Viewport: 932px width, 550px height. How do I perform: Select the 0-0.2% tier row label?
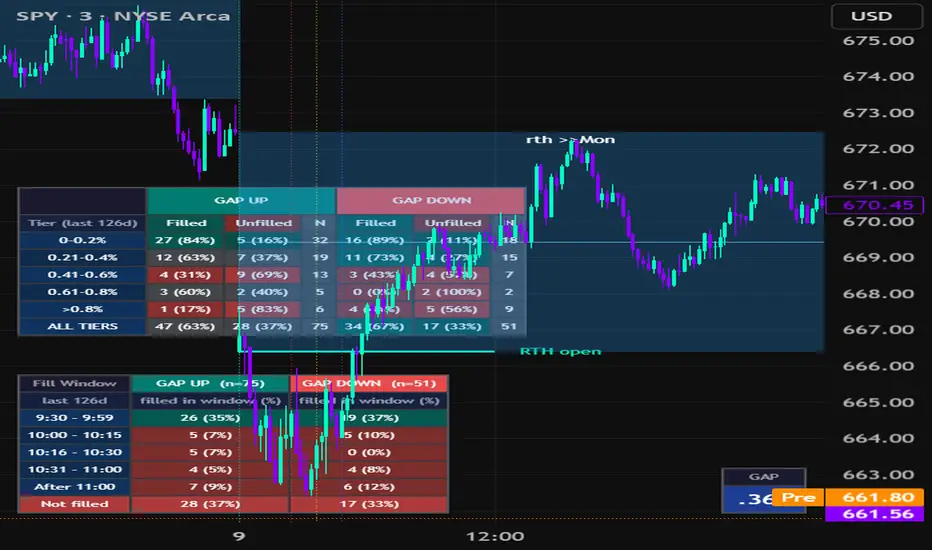click(x=83, y=240)
